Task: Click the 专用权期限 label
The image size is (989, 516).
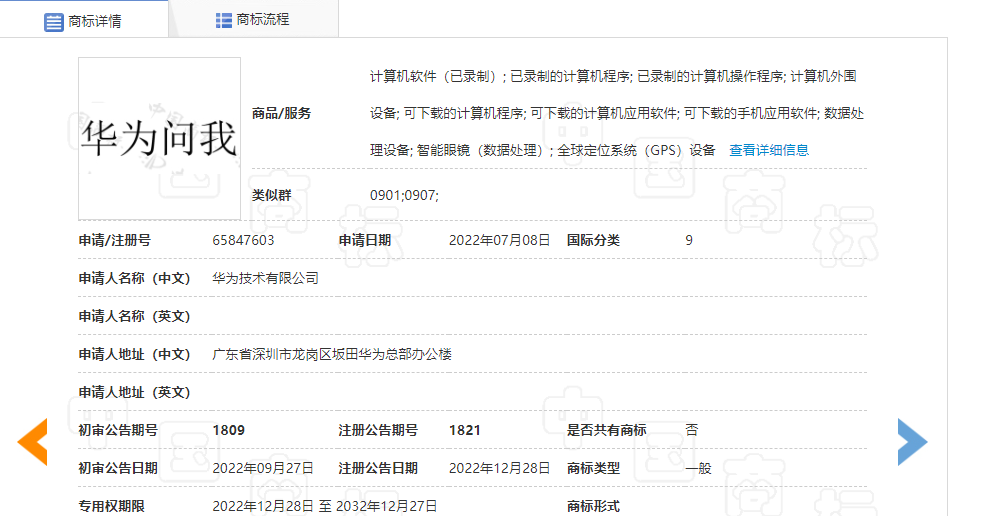Action: tap(112, 506)
